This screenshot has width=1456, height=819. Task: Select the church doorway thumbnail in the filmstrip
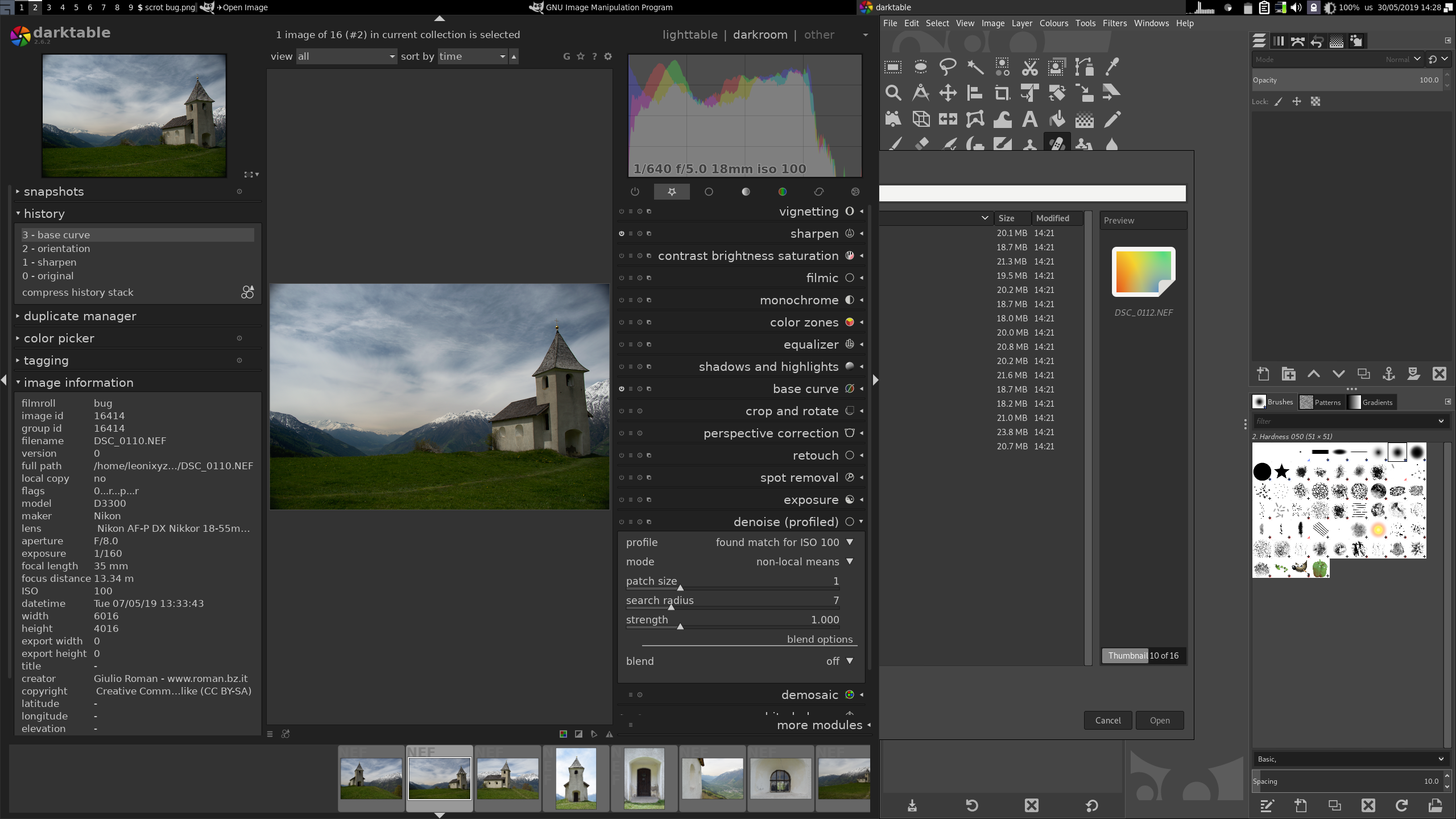click(643, 777)
